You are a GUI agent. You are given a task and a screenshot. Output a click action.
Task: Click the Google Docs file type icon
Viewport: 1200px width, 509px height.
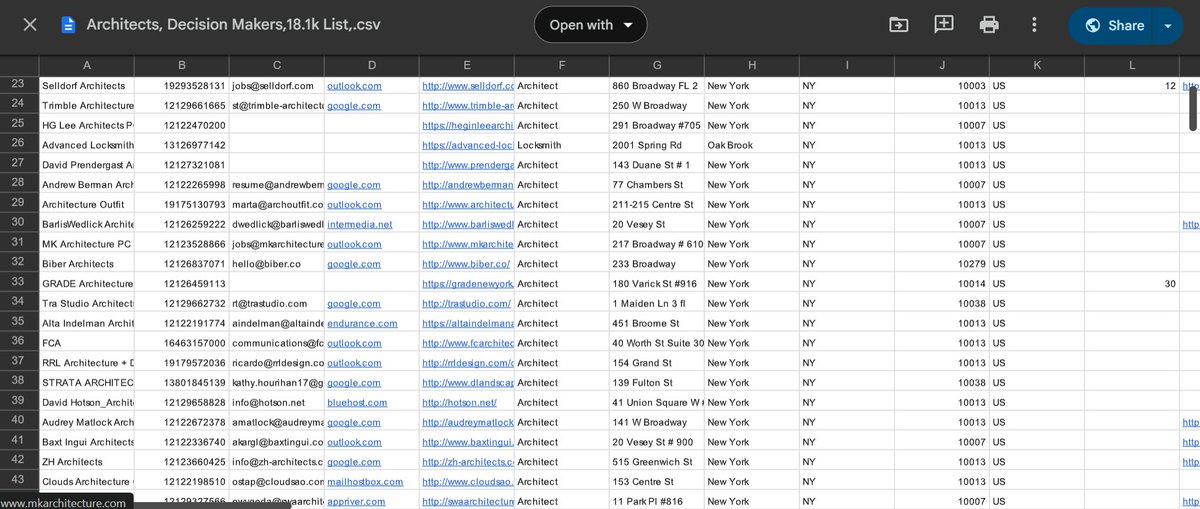[68, 25]
